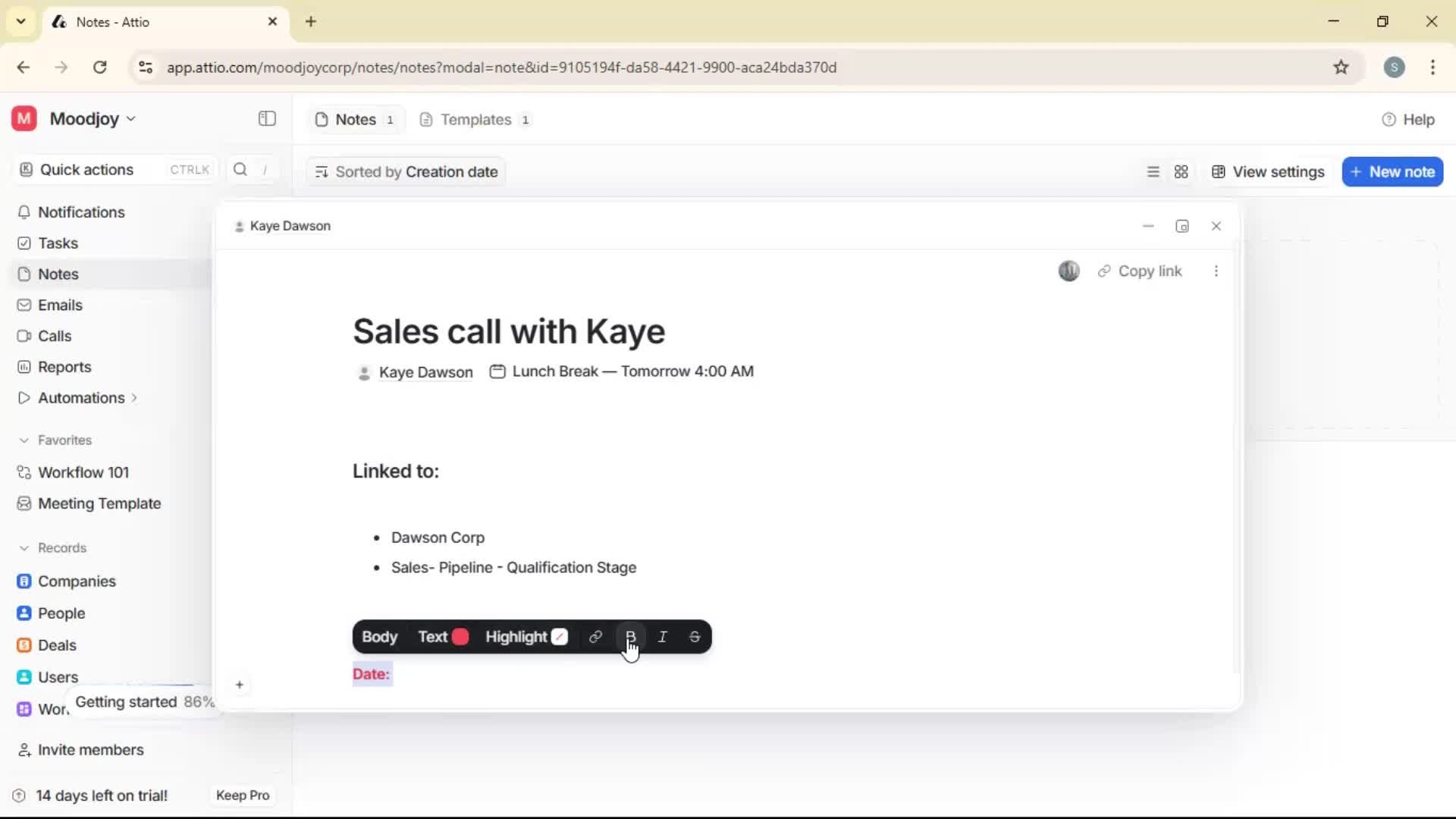Screen dimensions: 1456x819
Task: Create a note with New note button
Action: [x=1393, y=171]
